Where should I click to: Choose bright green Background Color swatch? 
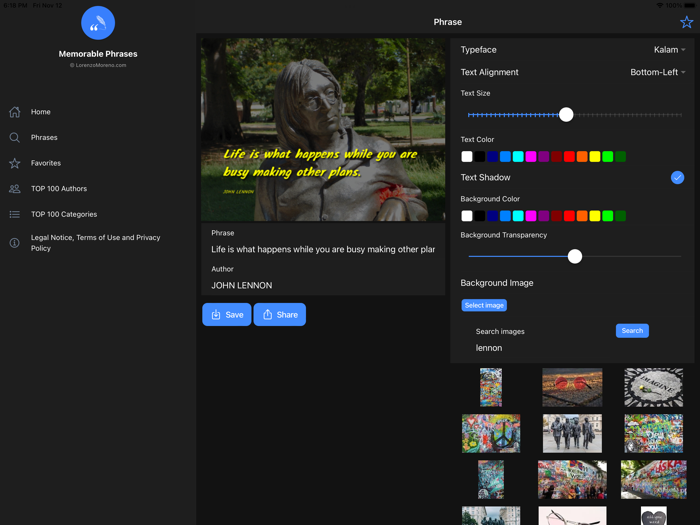(x=608, y=216)
